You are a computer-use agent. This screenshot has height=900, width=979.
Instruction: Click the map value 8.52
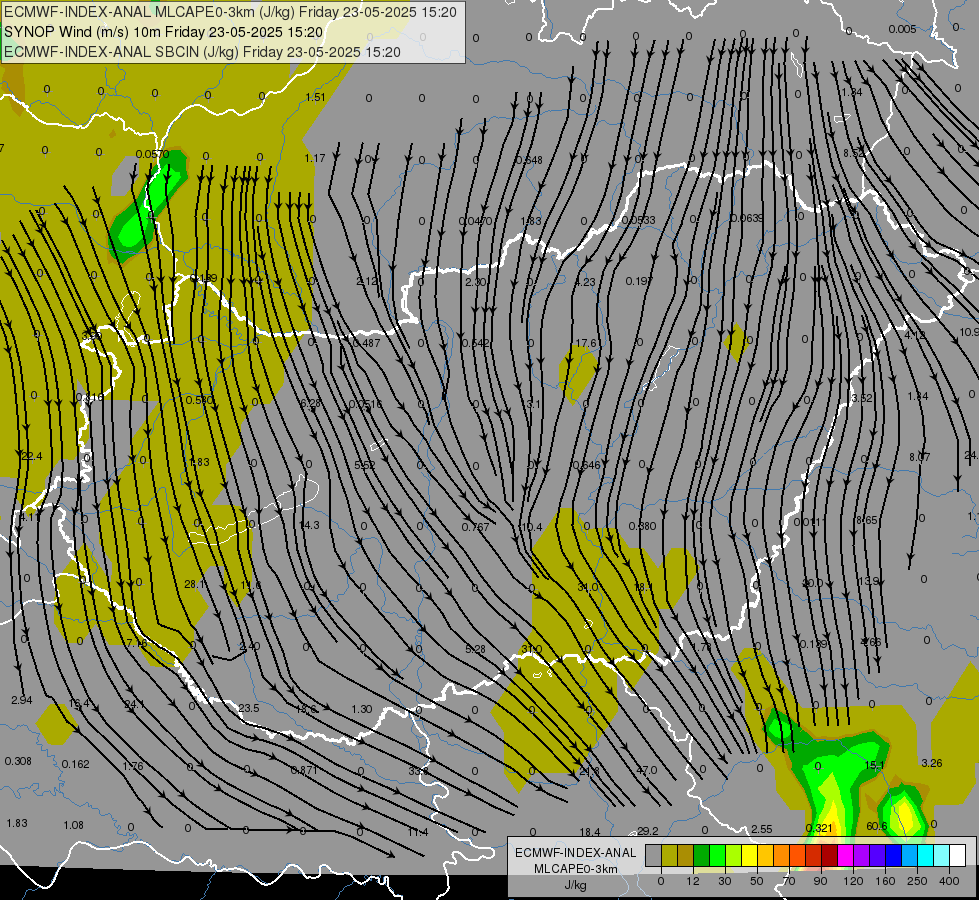point(854,153)
